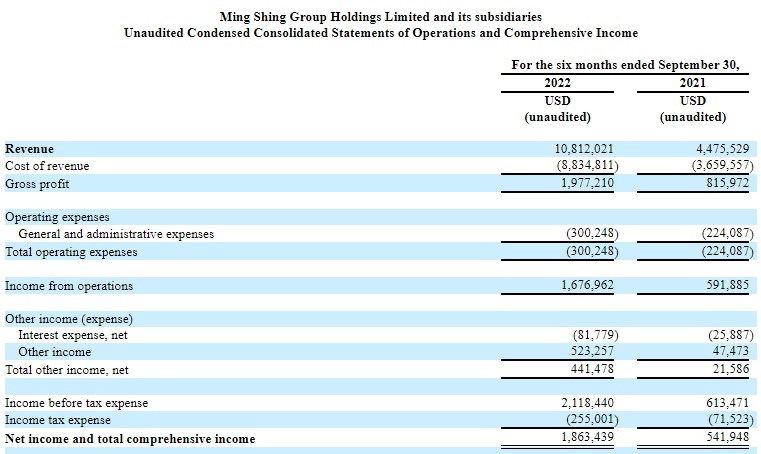Select net income value 1,863,439
The image size is (761, 454).
pos(587,437)
